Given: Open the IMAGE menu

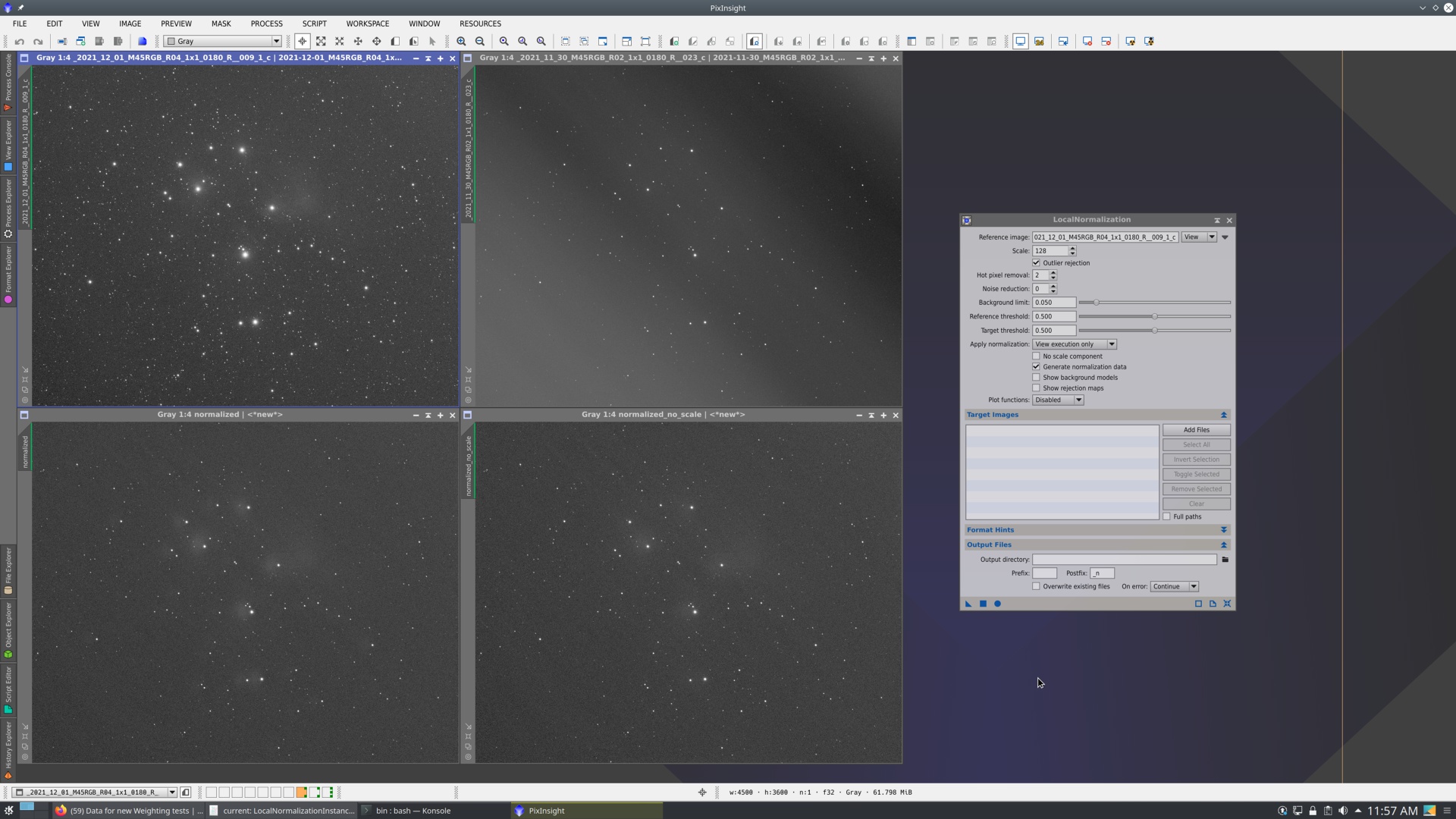Looking at the screenshot, I should (130, 24).
